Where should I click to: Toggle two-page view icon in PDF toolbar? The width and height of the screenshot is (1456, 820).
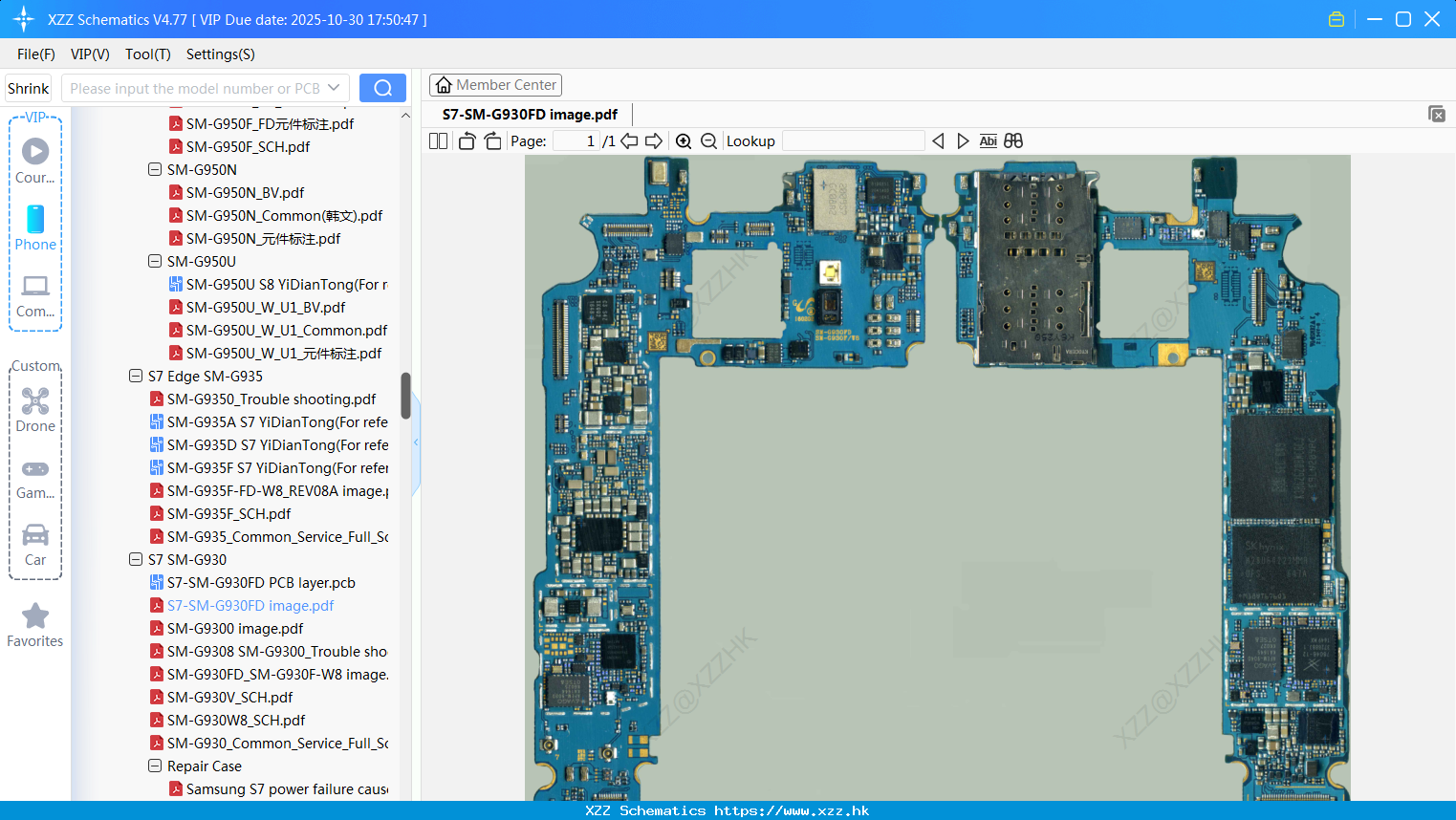click(439, 140)
